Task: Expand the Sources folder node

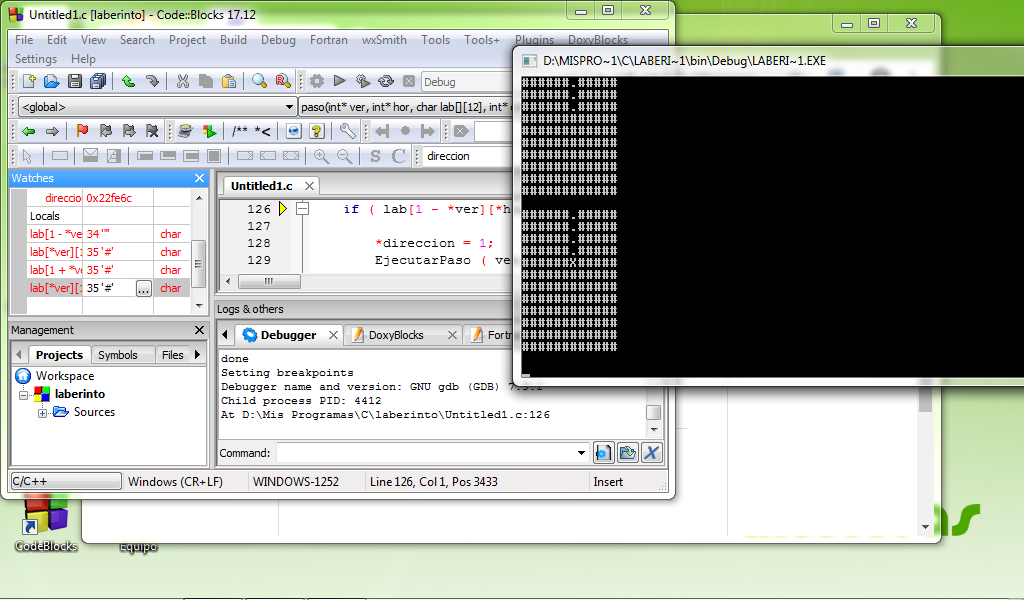Action: (x=42, y=413)
